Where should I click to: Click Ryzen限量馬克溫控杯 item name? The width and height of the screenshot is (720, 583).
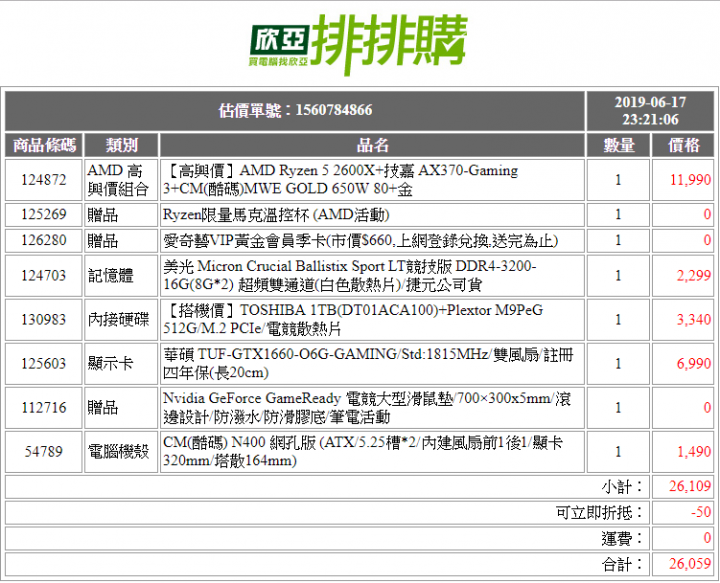tap(276, 214)
